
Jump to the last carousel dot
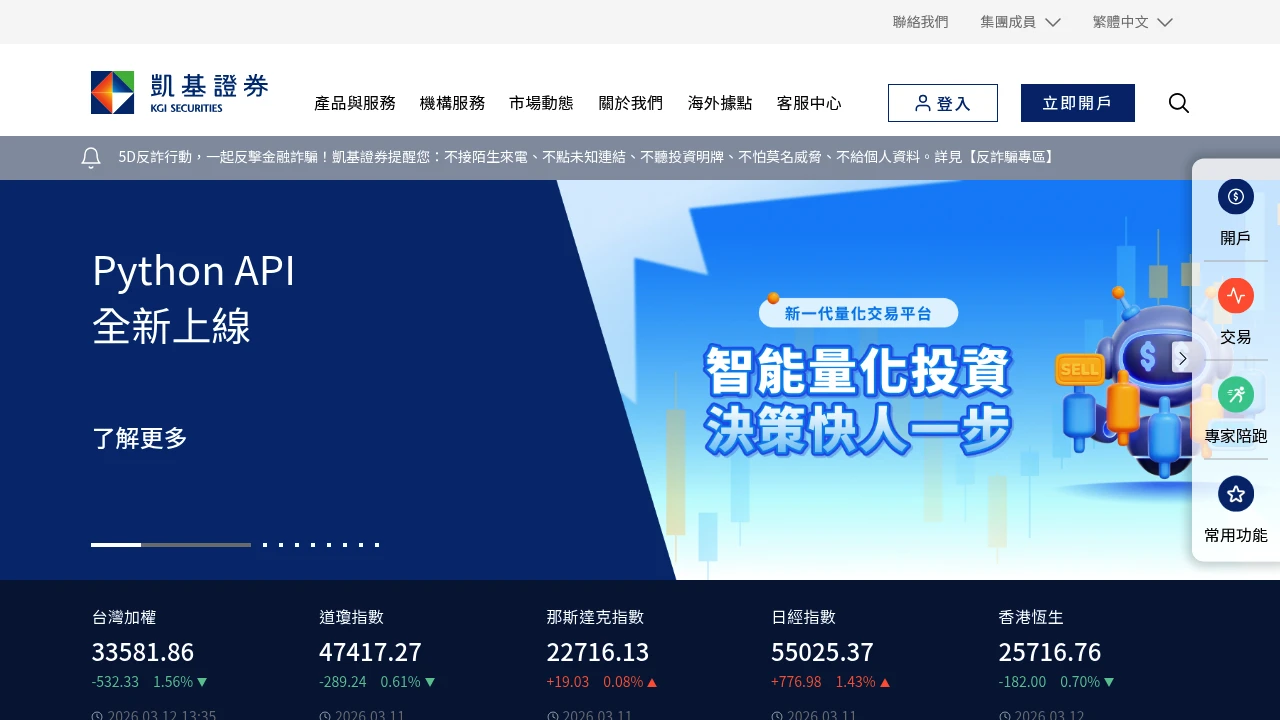click(x=377, y=545)
